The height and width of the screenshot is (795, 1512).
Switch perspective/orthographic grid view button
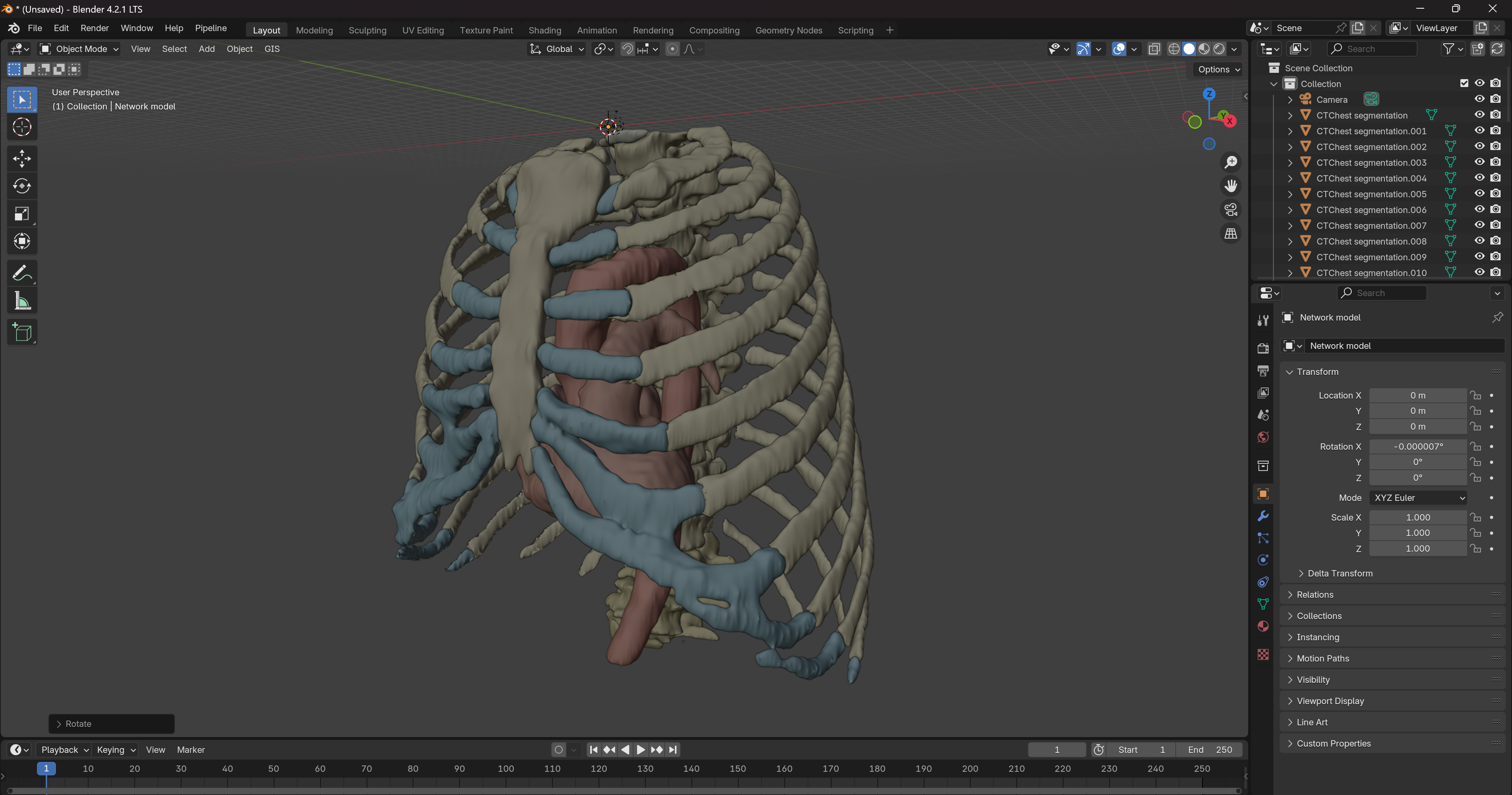click(1230, 233)
